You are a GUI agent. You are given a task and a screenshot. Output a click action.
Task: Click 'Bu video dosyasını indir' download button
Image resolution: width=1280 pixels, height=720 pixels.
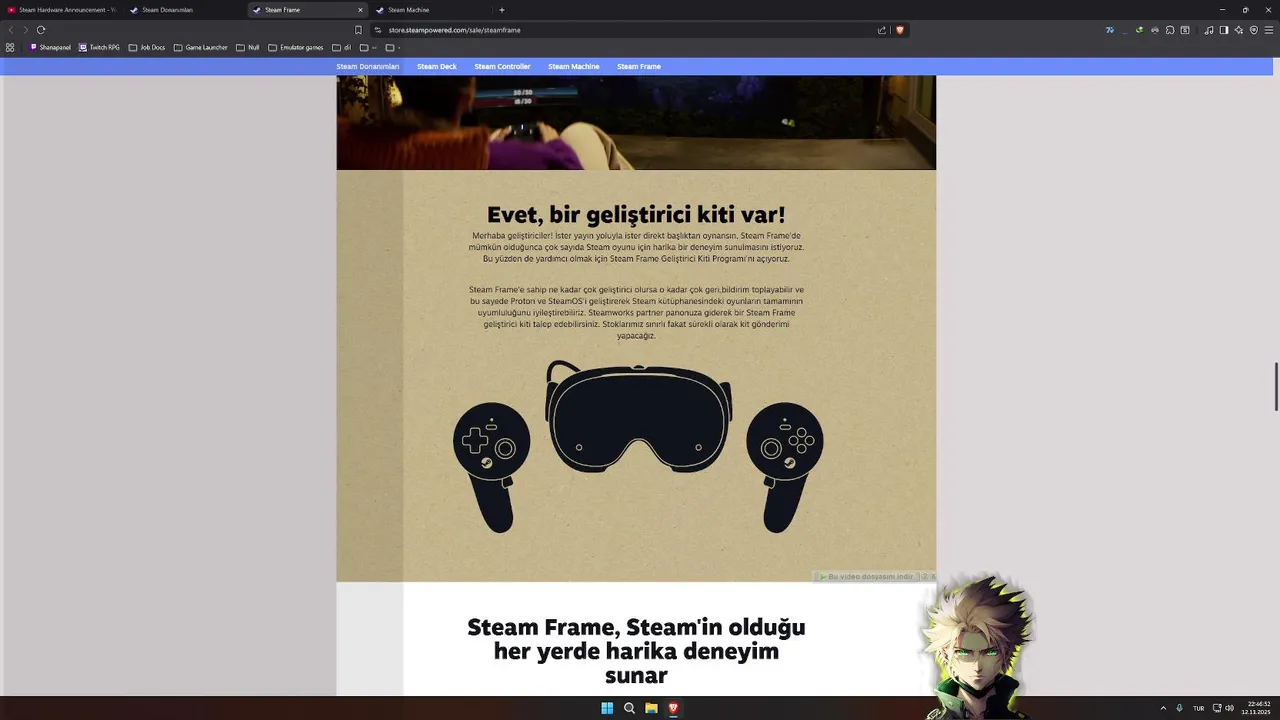[866, 576]
